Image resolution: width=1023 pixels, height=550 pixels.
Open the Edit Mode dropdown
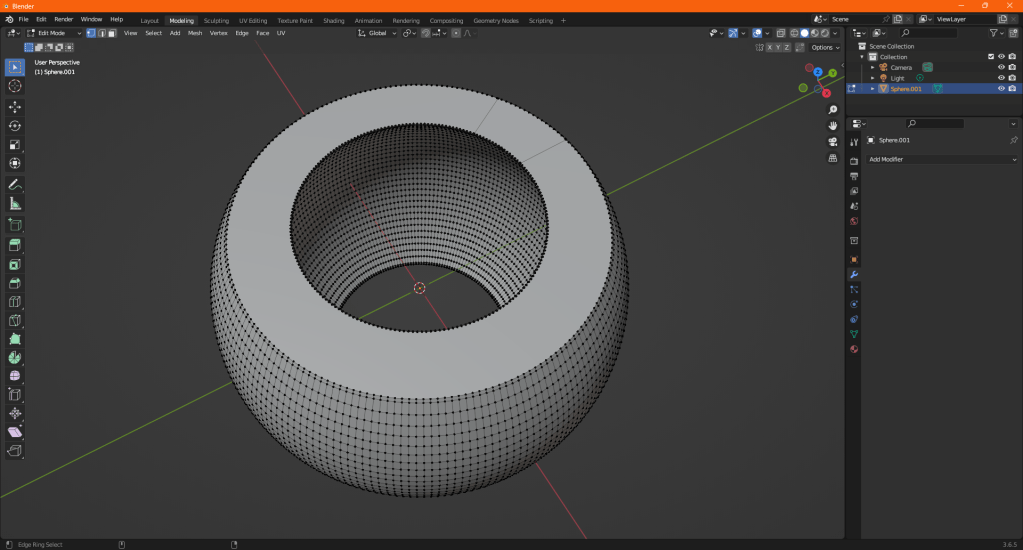tap(55, 33)
